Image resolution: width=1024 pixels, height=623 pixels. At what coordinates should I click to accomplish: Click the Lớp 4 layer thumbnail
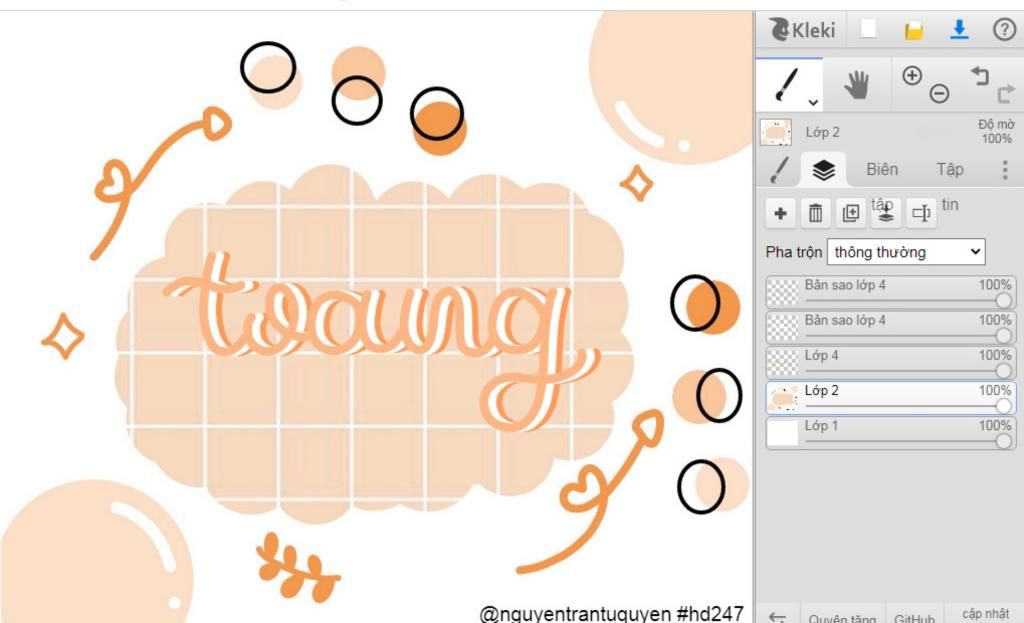(x=782, y=362)
